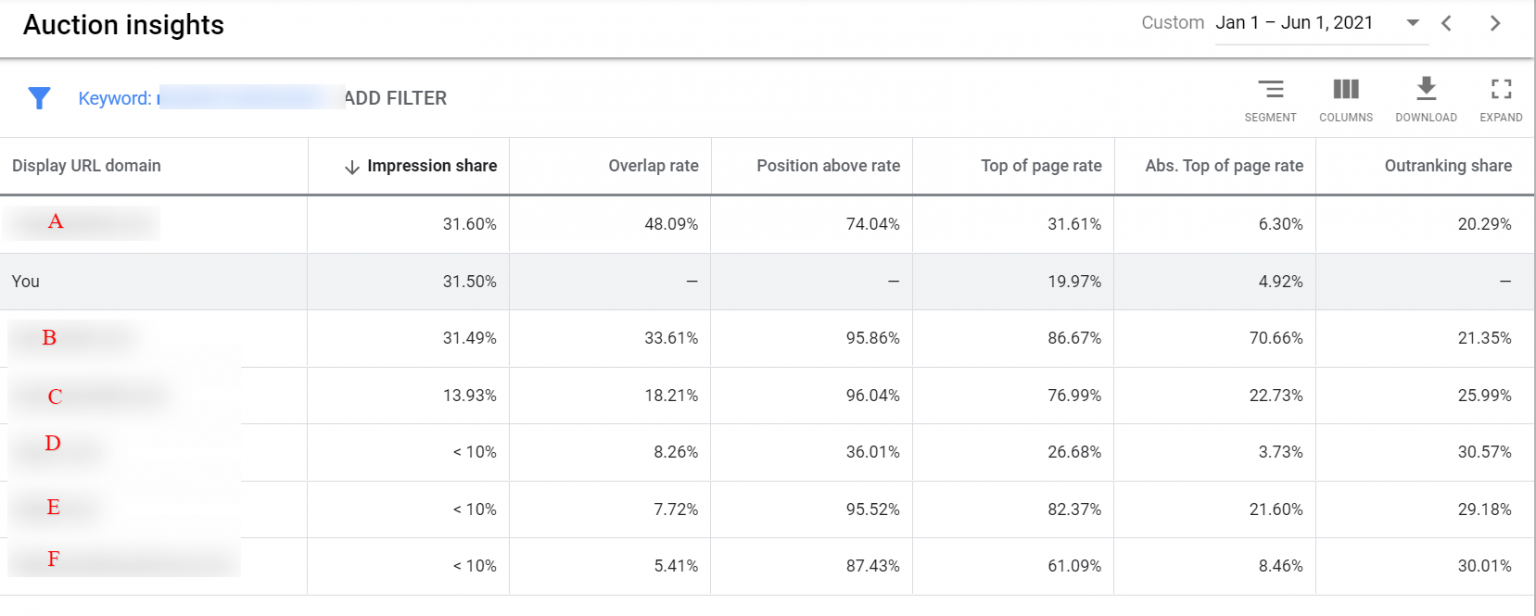This screenshot has width=1536, height=616.
Task: Sort the table by Overlap rate
Action: point(652,166)
